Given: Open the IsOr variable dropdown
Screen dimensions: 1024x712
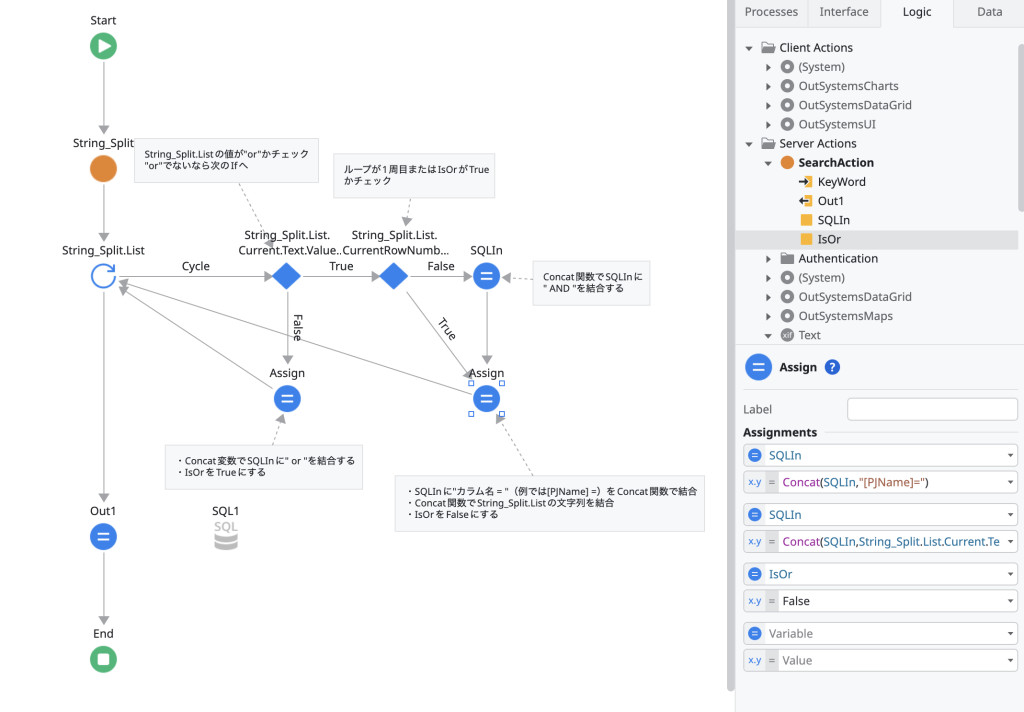Looking at the screenshot, I should tap(1009, 575).
